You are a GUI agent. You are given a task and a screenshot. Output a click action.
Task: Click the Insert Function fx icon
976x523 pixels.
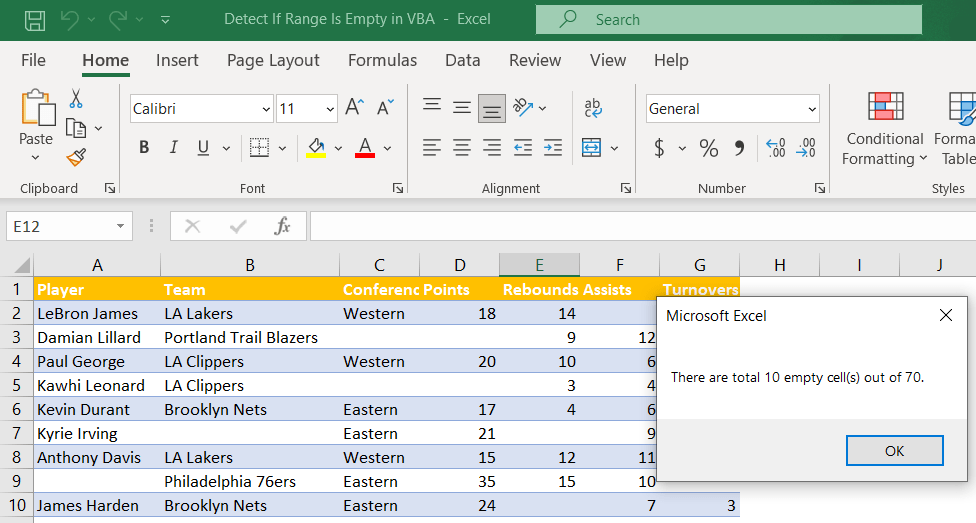(x=282, y=226)
